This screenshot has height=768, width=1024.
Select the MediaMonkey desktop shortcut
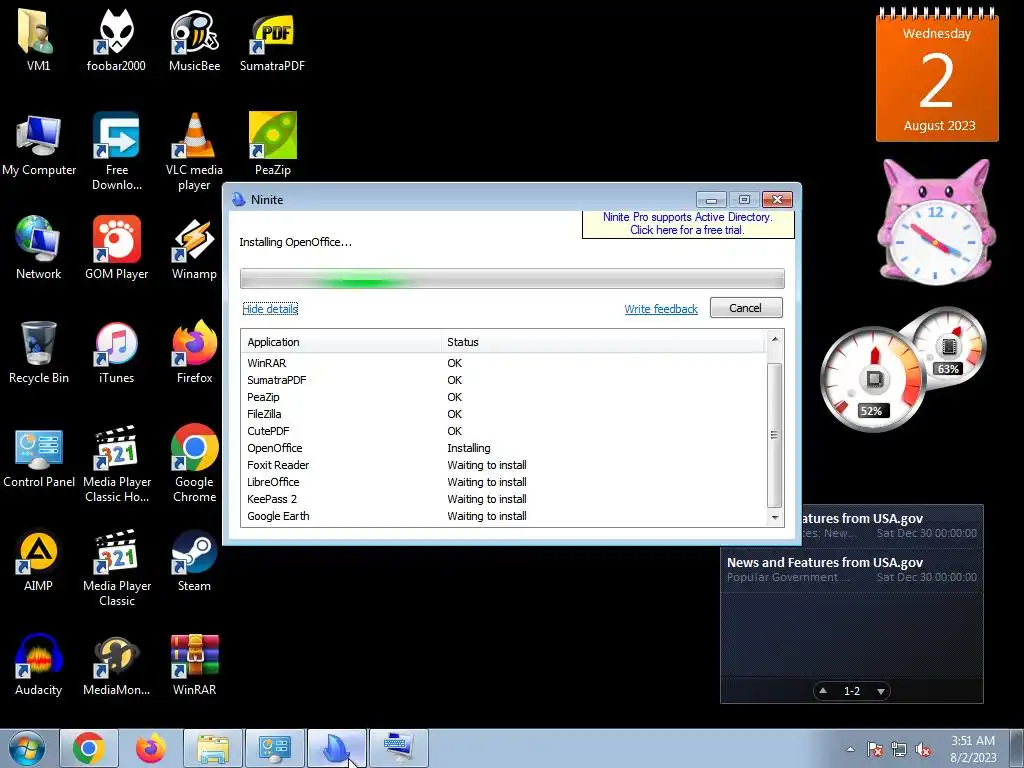point(116,665)
